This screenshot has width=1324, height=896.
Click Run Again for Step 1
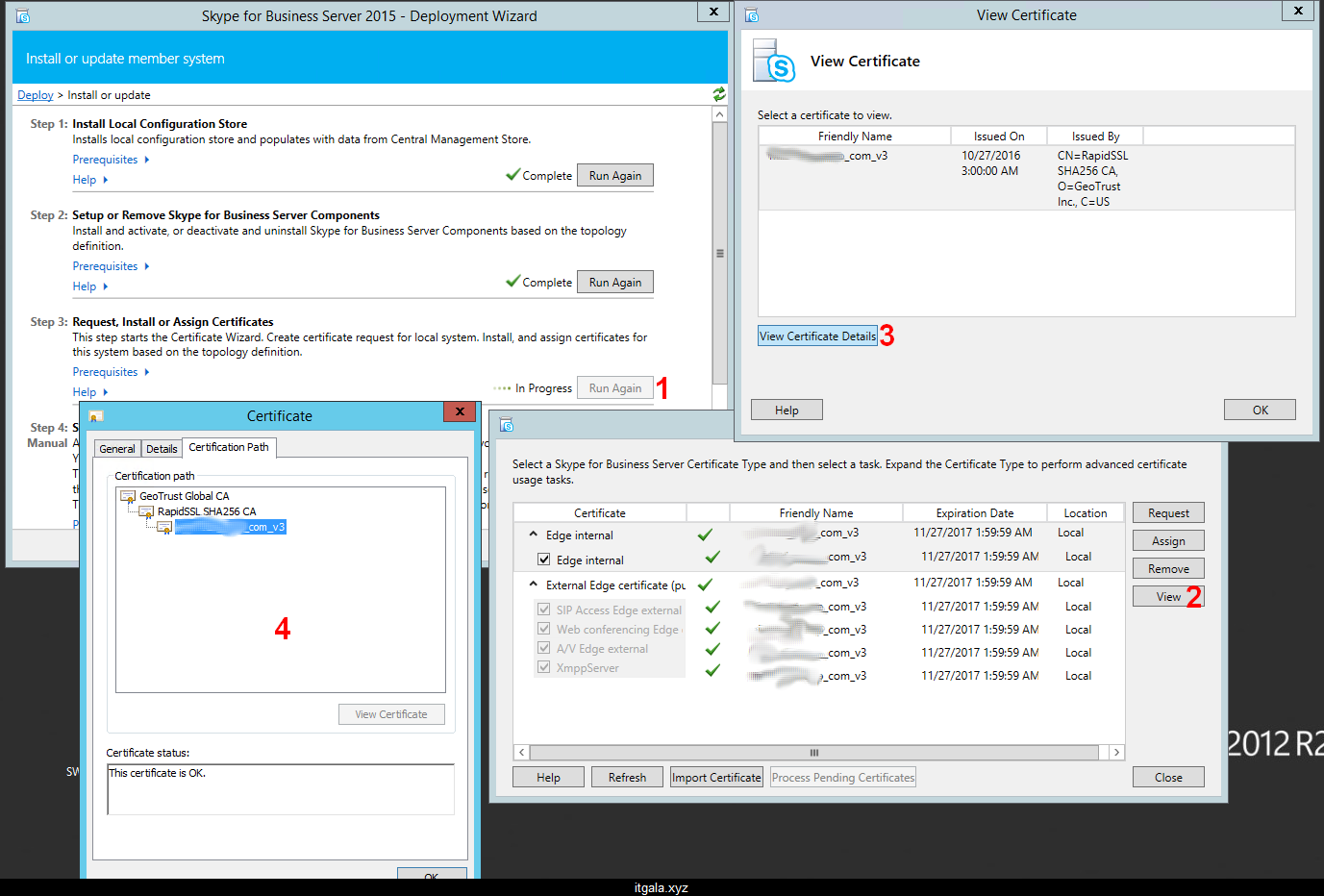[x=615, y=176]
